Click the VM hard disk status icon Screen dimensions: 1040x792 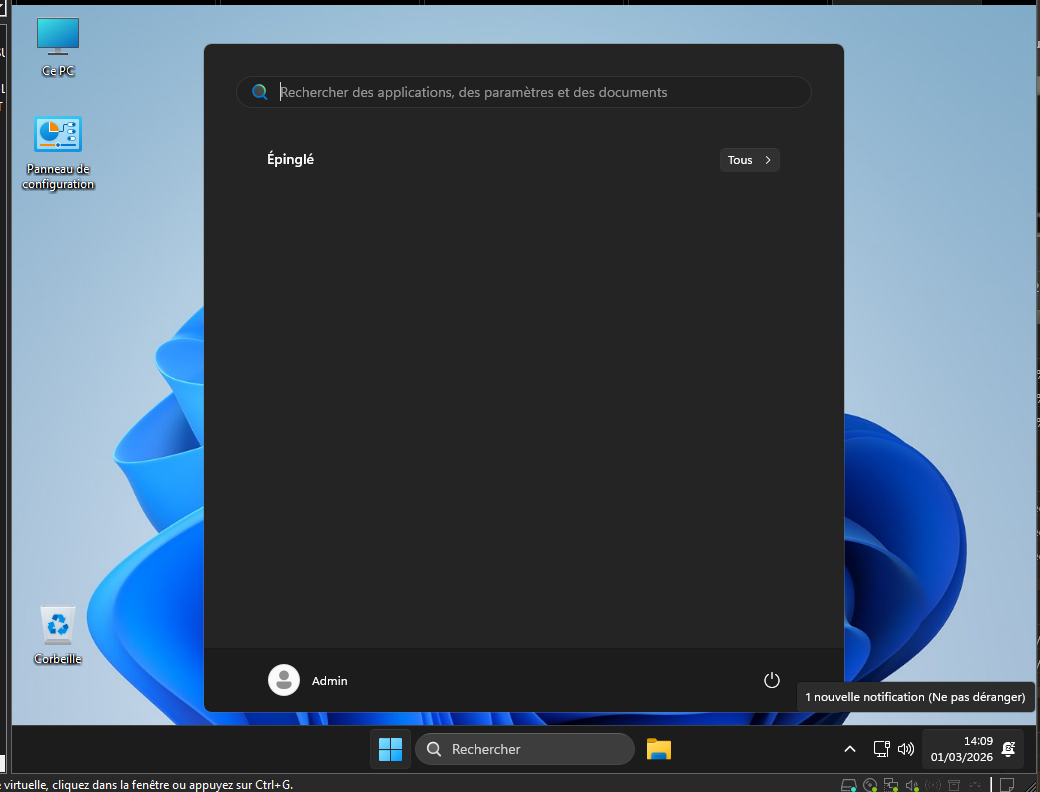point(848,785)
